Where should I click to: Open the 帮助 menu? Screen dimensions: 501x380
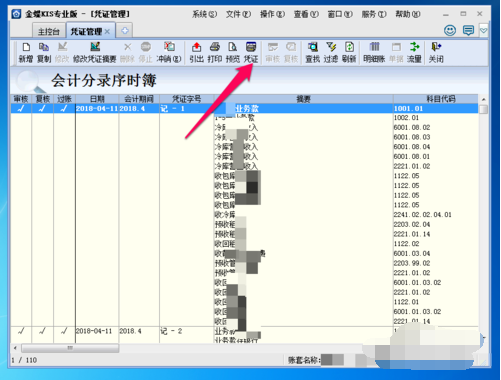[408, 14]
